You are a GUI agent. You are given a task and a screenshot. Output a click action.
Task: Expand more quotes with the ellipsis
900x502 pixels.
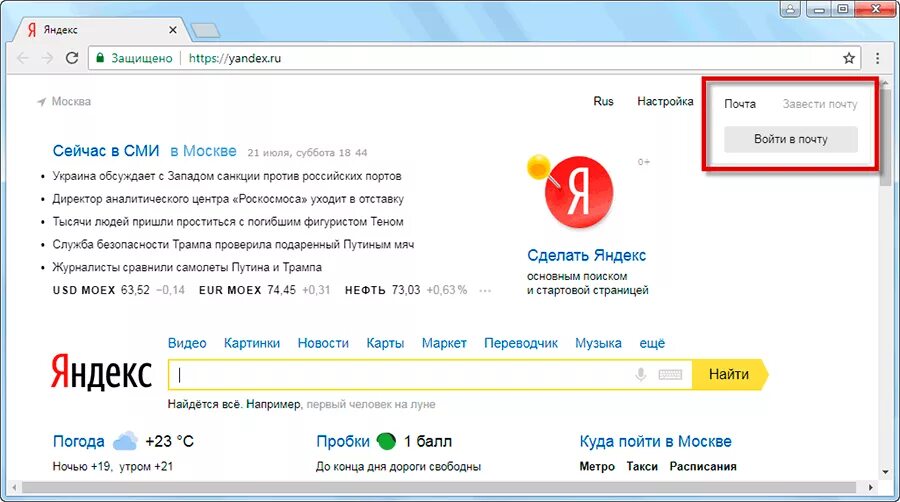pos(485,291)
